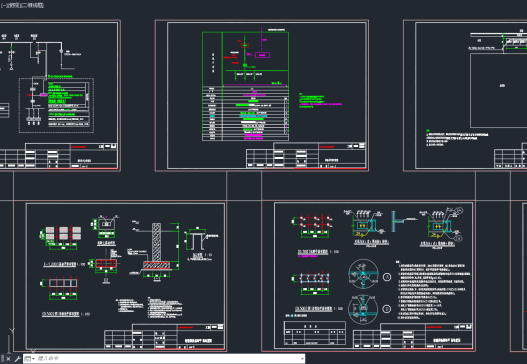Select circled detail A in bottom-right sheet

pyautogui.click(x=364, y=274)
